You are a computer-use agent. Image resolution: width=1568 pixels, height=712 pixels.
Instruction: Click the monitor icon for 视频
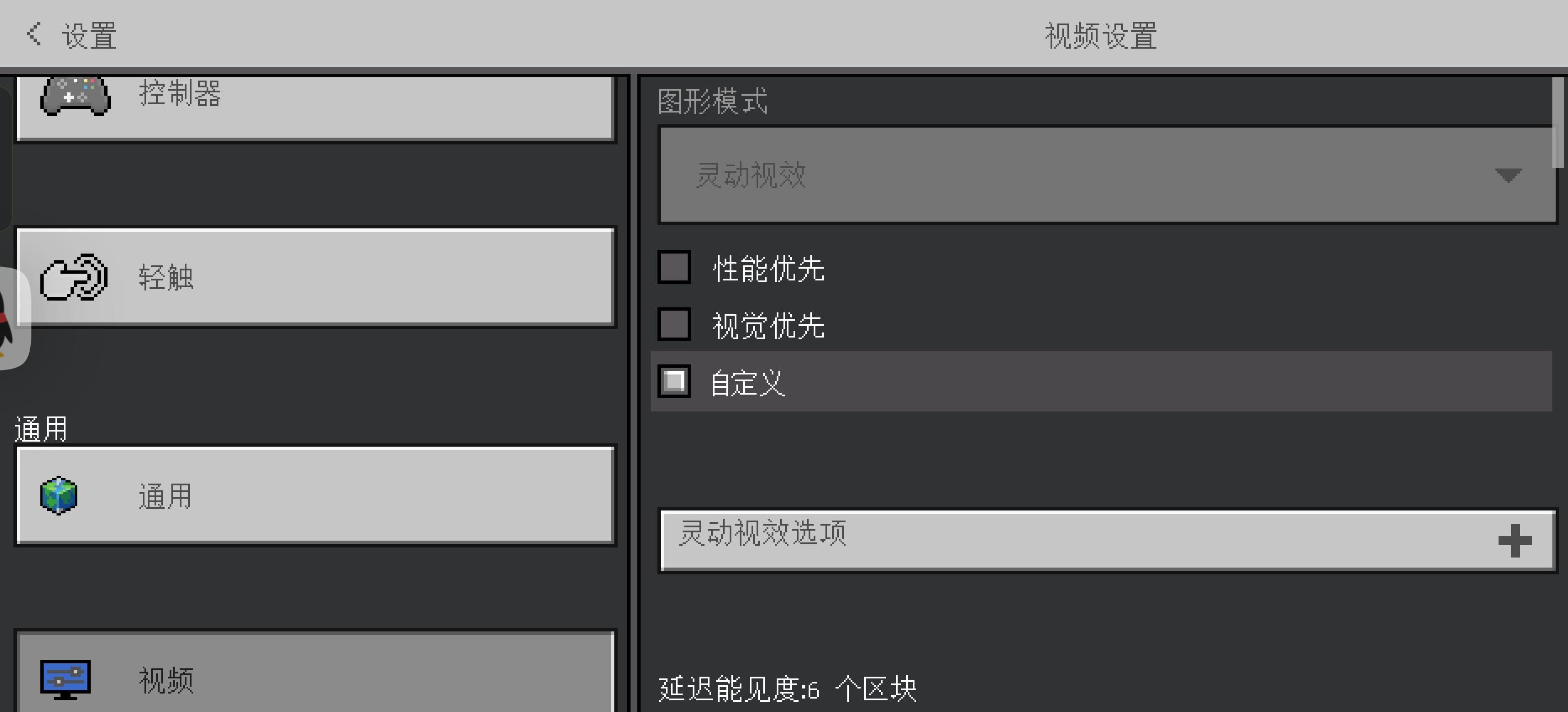65,679
